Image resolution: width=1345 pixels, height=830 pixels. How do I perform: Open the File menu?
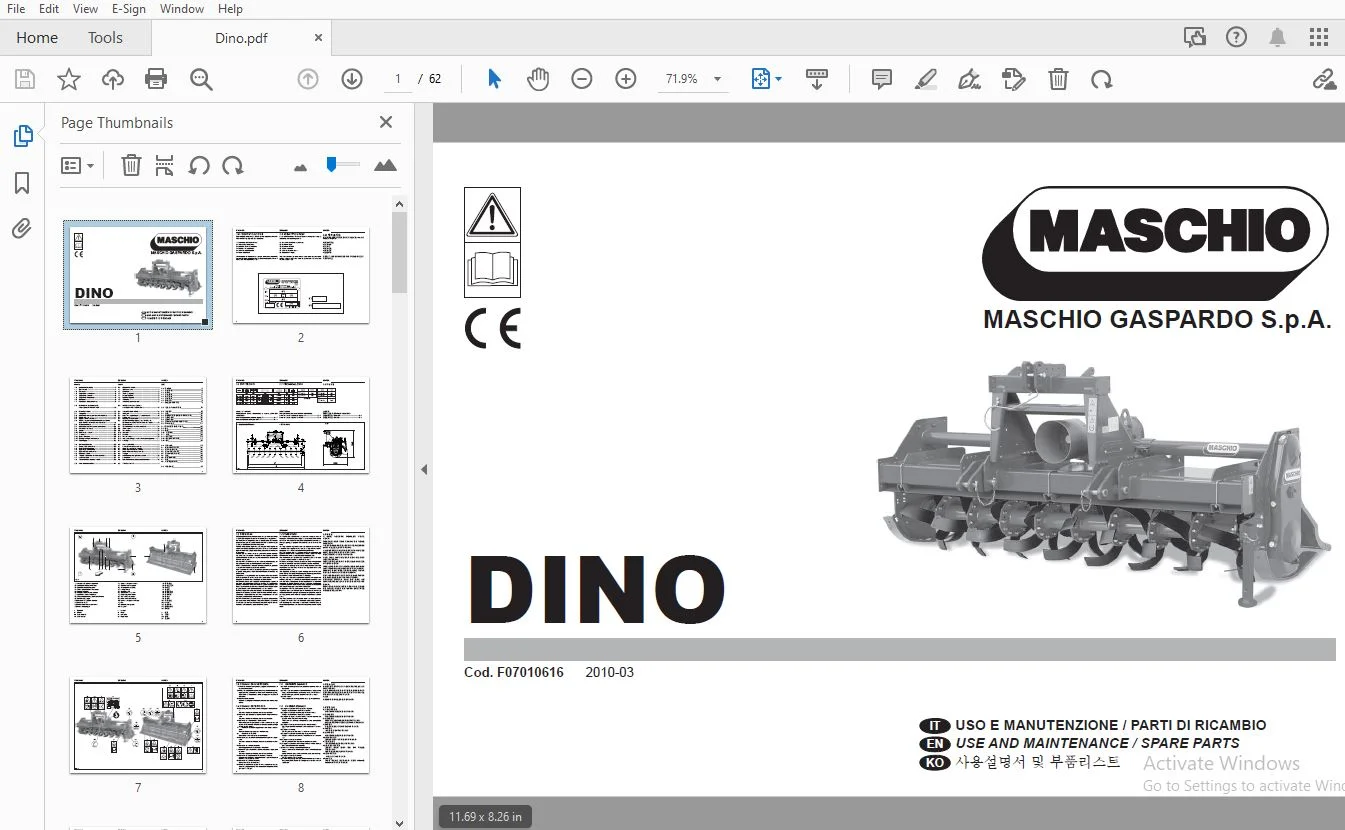click(16, 9)
